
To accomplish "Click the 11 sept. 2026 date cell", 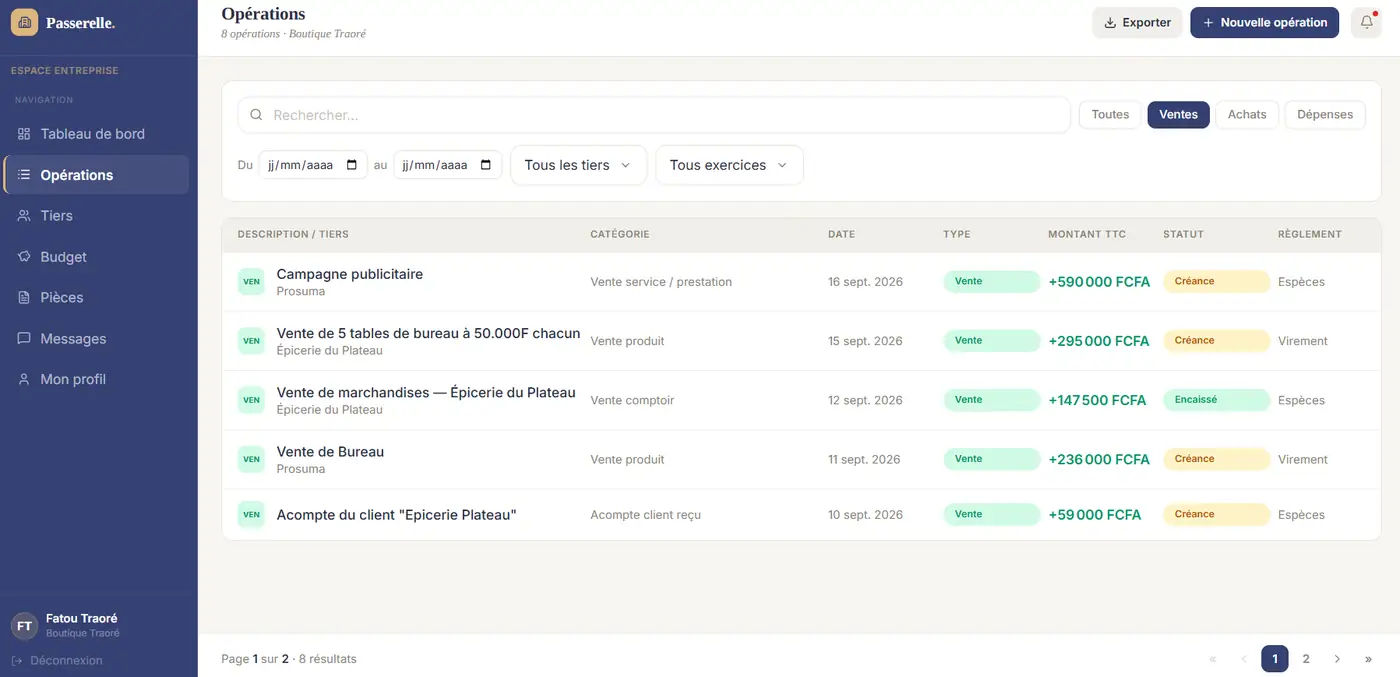I will pyautogui.click(x=864, y=460).
